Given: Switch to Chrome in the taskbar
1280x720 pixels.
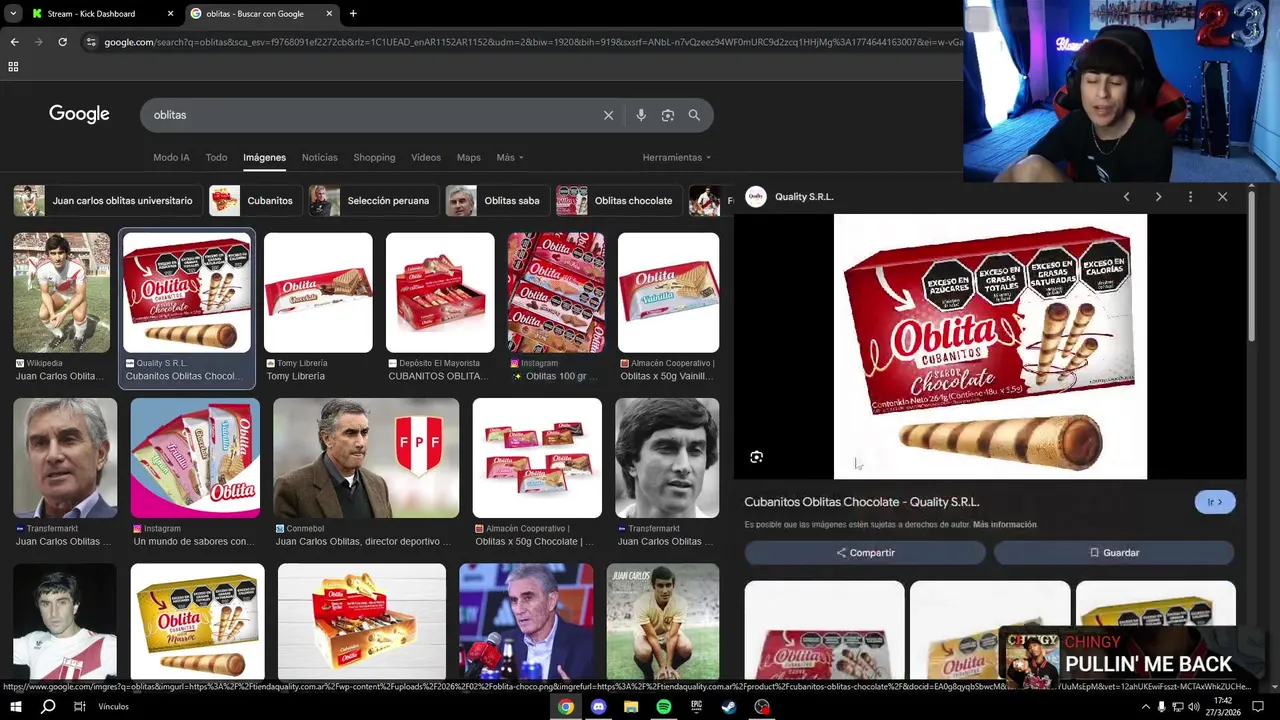Looking at the screenshot, I should pyautogui.click(x=566, y=707).
